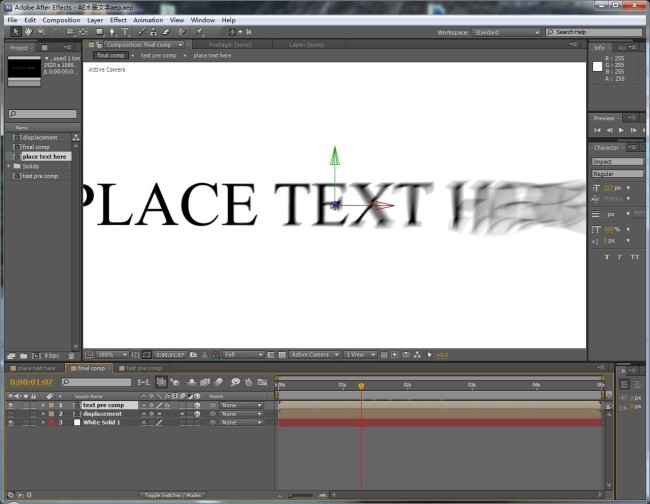
Task: Enable motion blur for timeline layers
Action: pos(218,382)
